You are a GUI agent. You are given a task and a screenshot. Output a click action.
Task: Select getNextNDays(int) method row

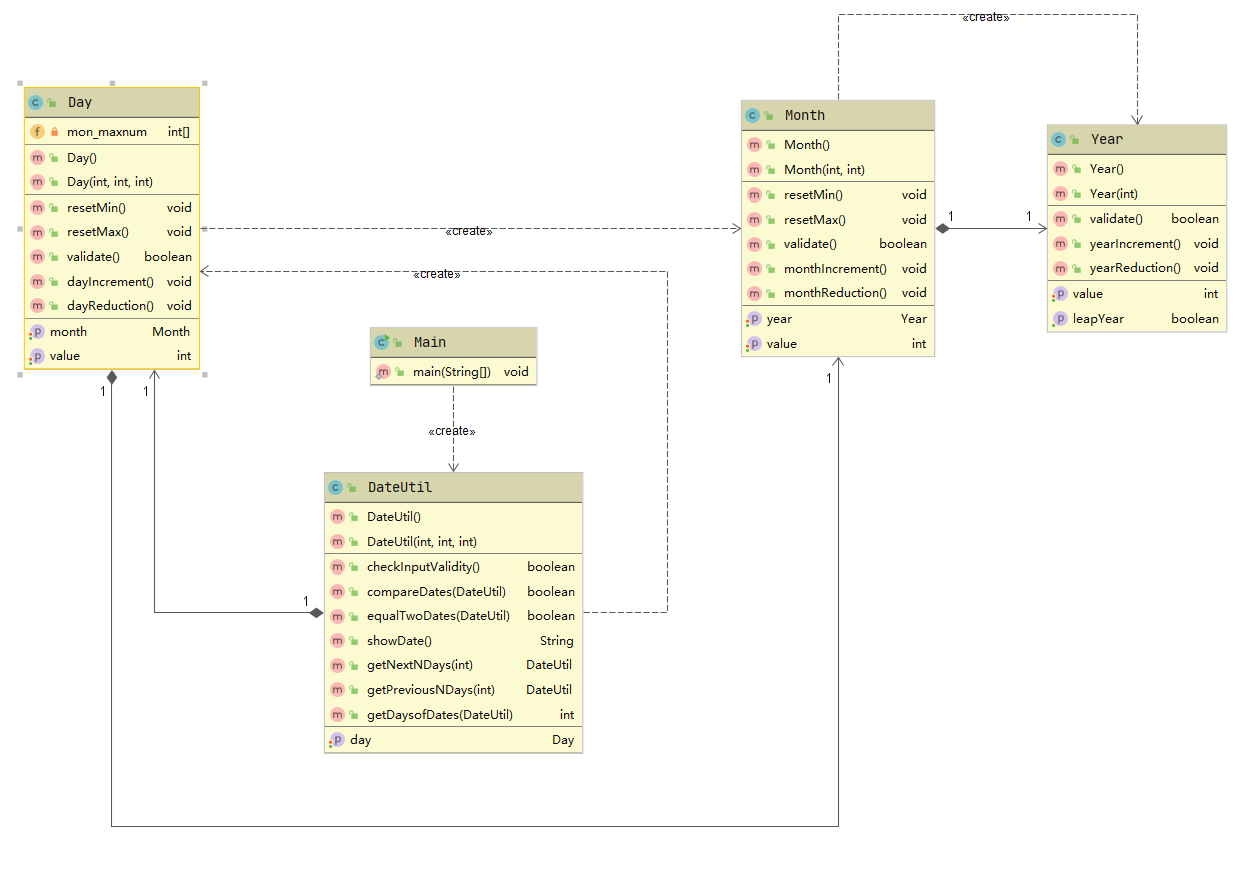tap(453, 664)
